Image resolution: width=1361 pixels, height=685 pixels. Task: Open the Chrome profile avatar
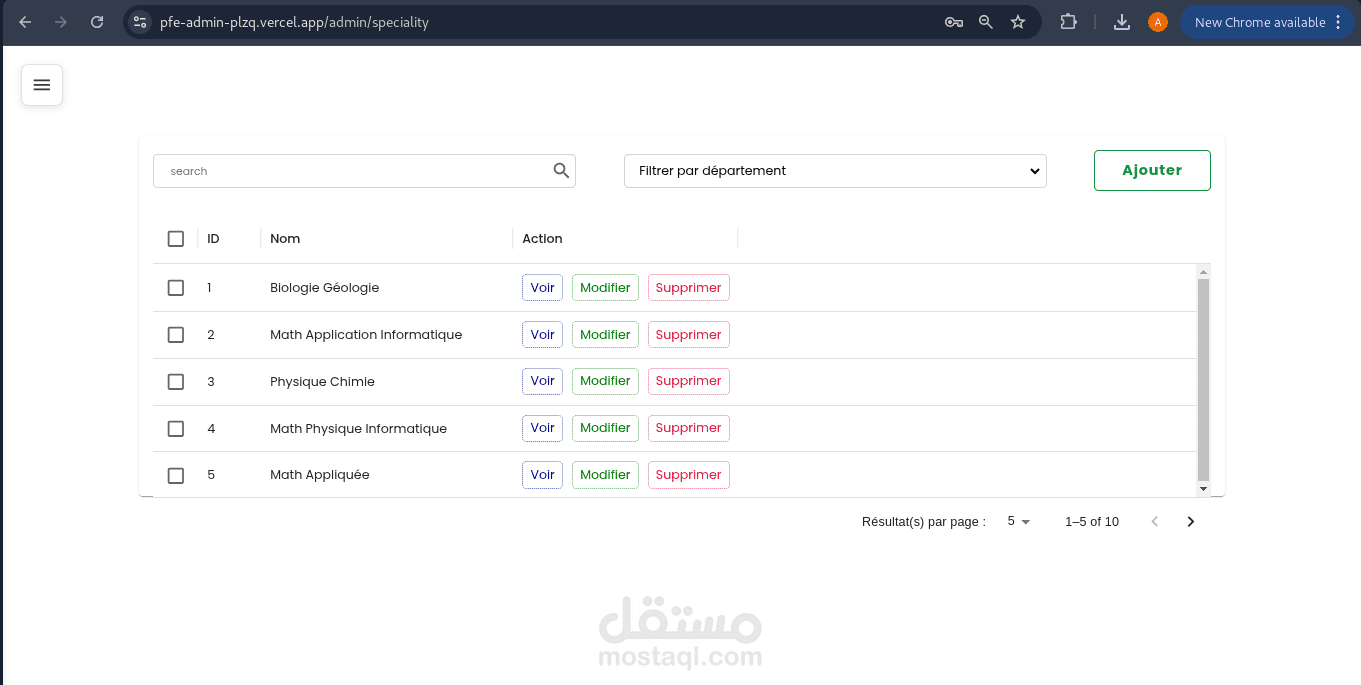(1158, 22)
